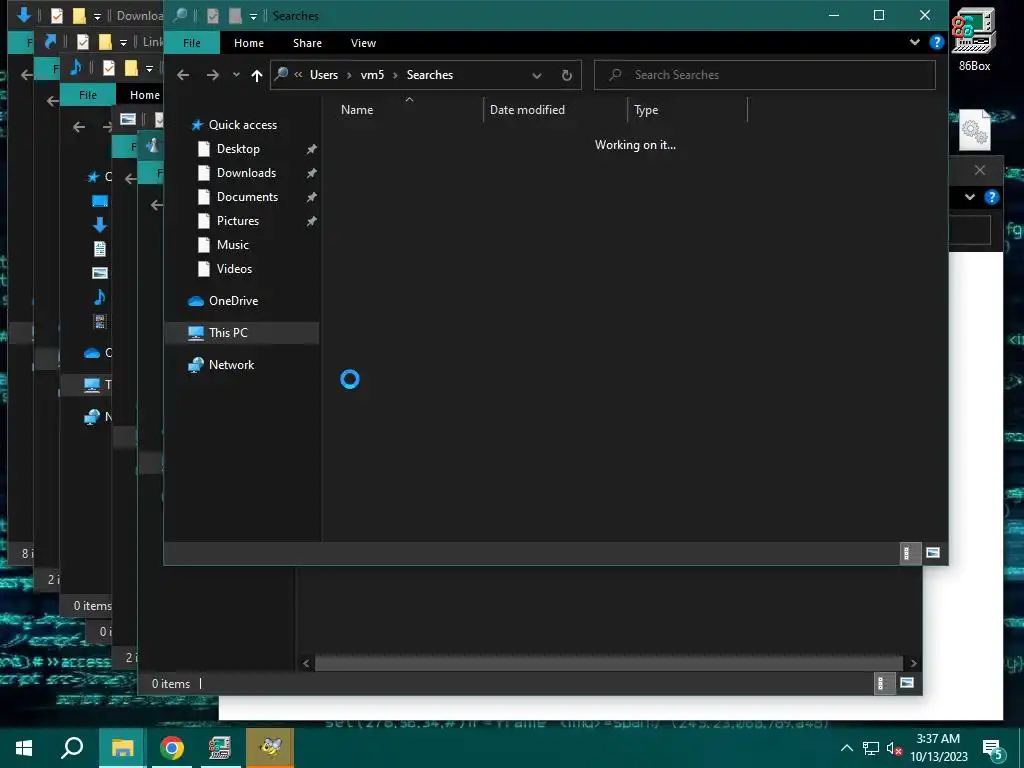This screenshot has width=1024, height=768.
Task: Click the Searches magnifier icon in the title bar
Action: click(x=179, y=16)
